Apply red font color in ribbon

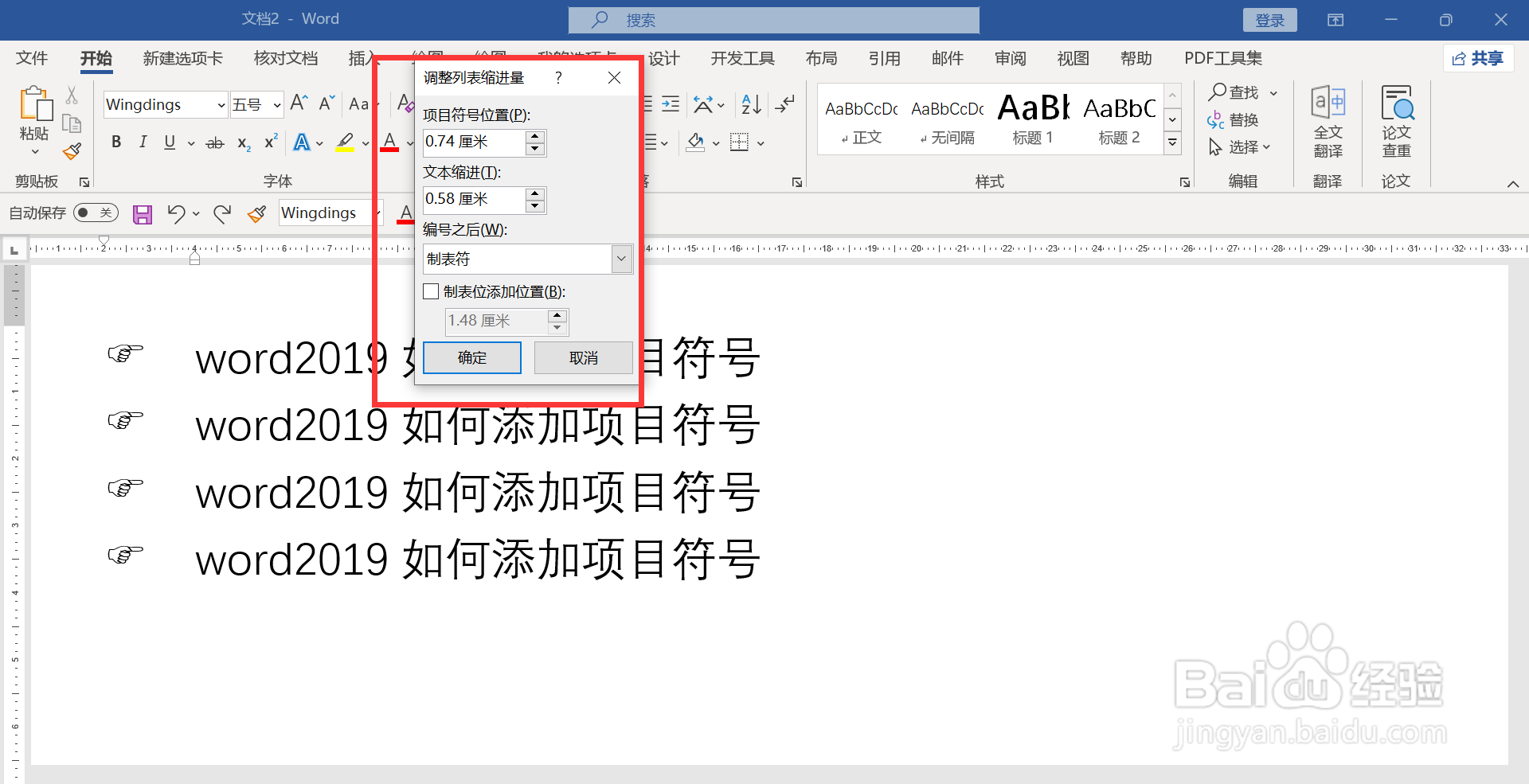[389, 143]
